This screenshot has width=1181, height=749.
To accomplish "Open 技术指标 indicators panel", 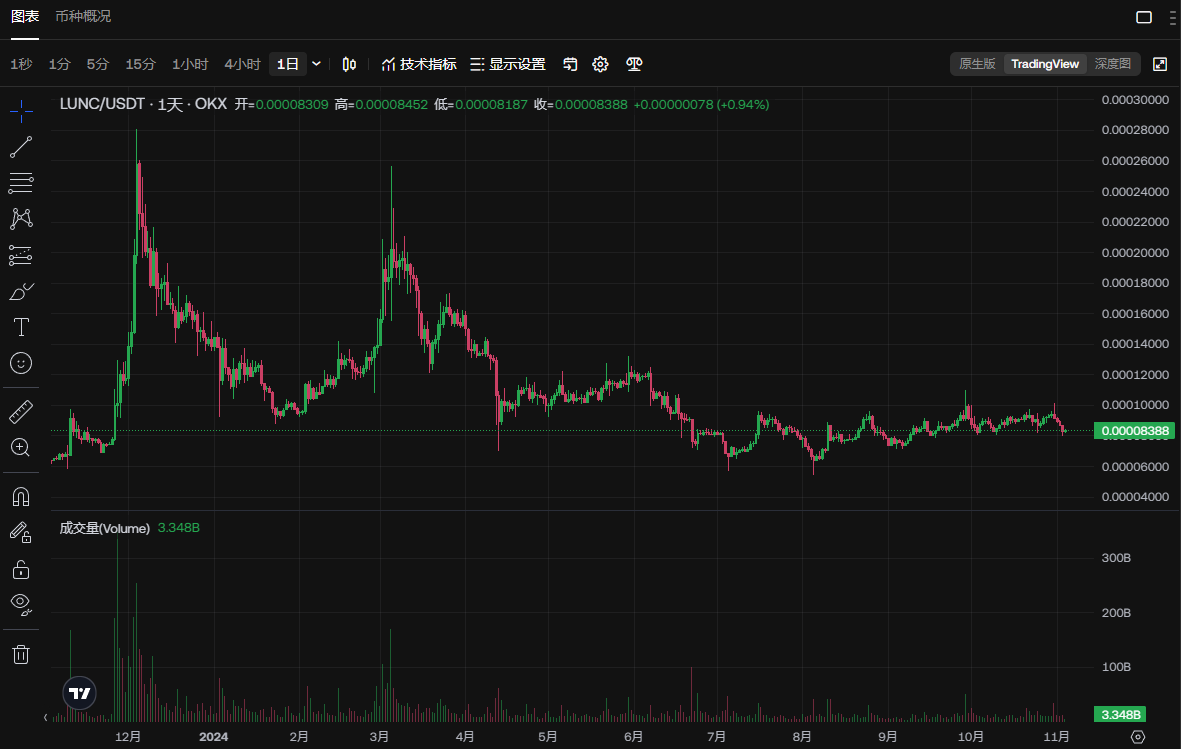I will click(x=419, y=64).
